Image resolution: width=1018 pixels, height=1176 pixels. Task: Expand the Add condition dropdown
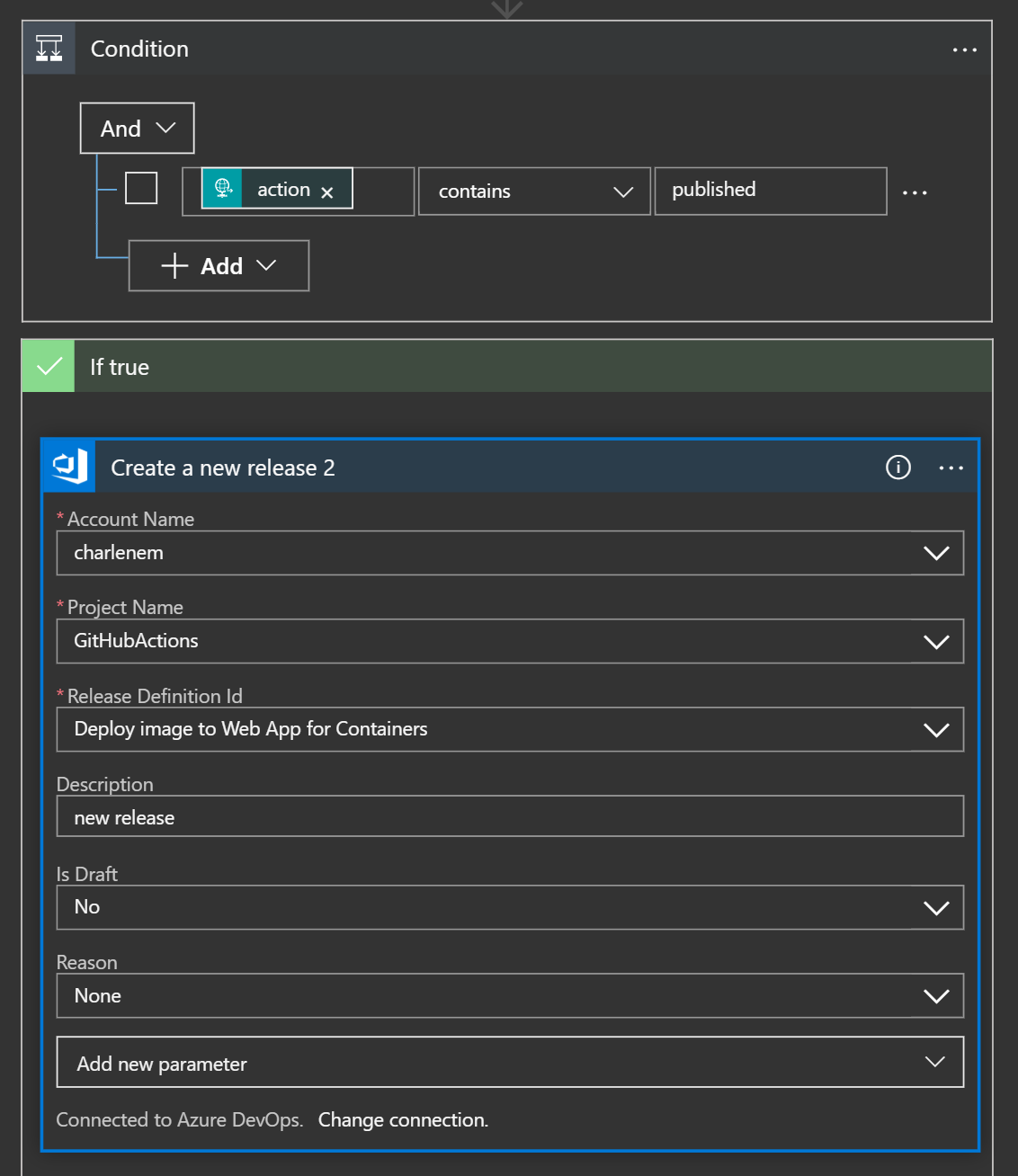219,265
